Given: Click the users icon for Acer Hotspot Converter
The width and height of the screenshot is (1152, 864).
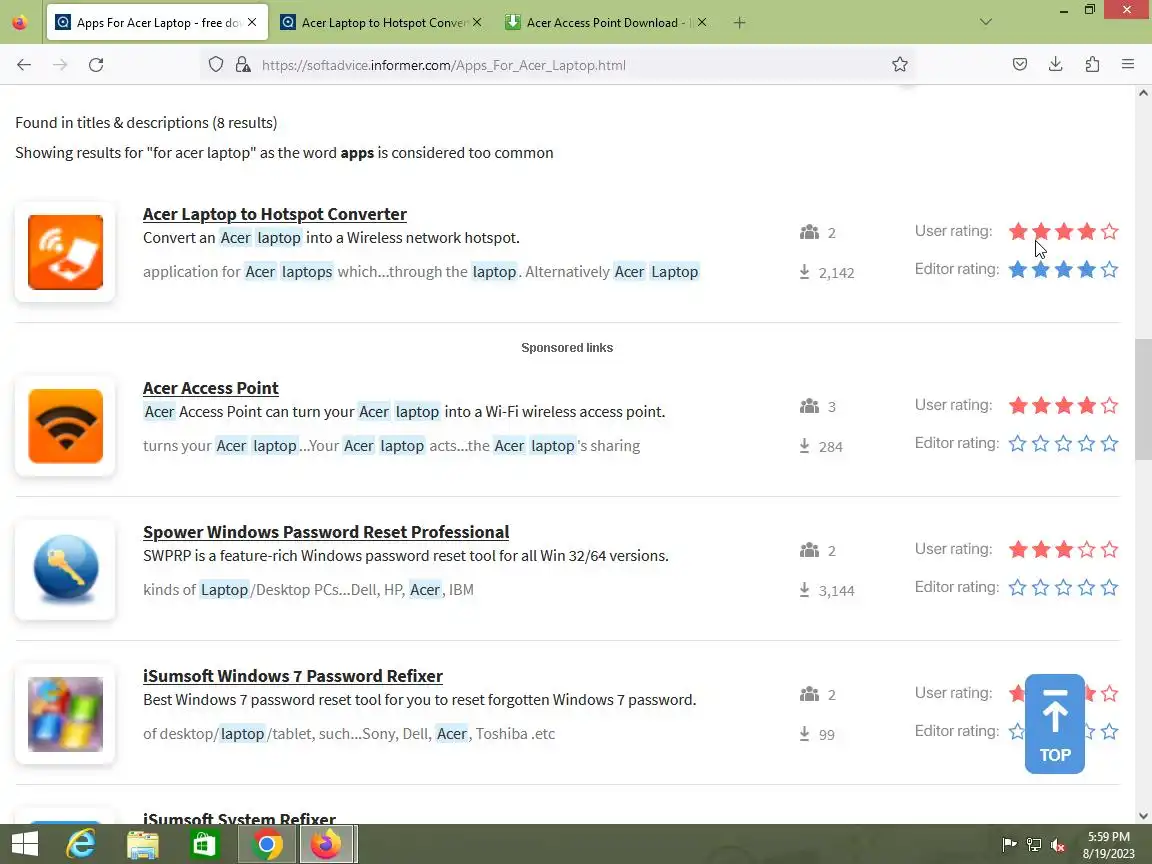Looking at the screenshot, I should (x=809, y=232).
